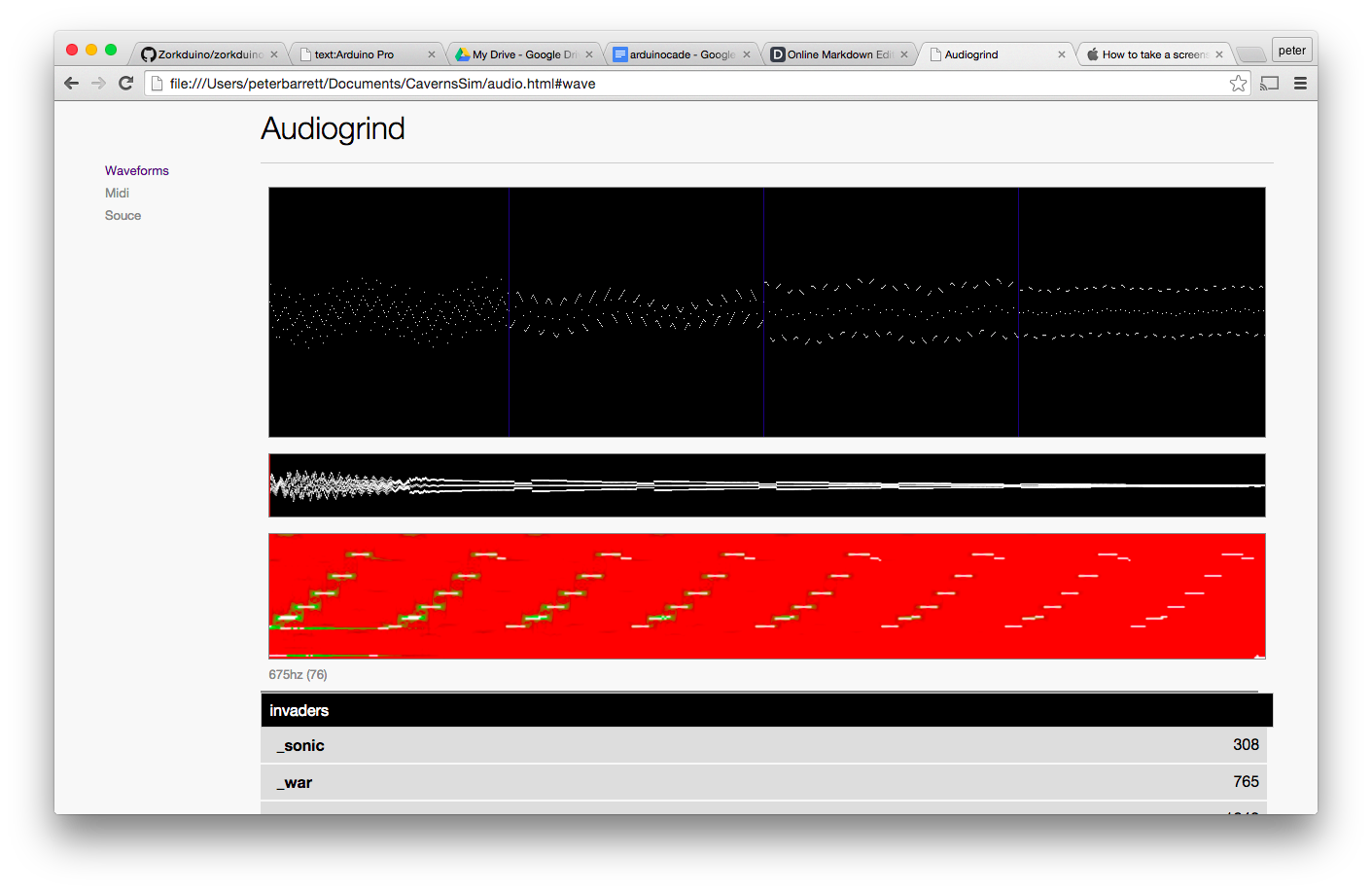Bookmark this page with the star

(1238, 84)
